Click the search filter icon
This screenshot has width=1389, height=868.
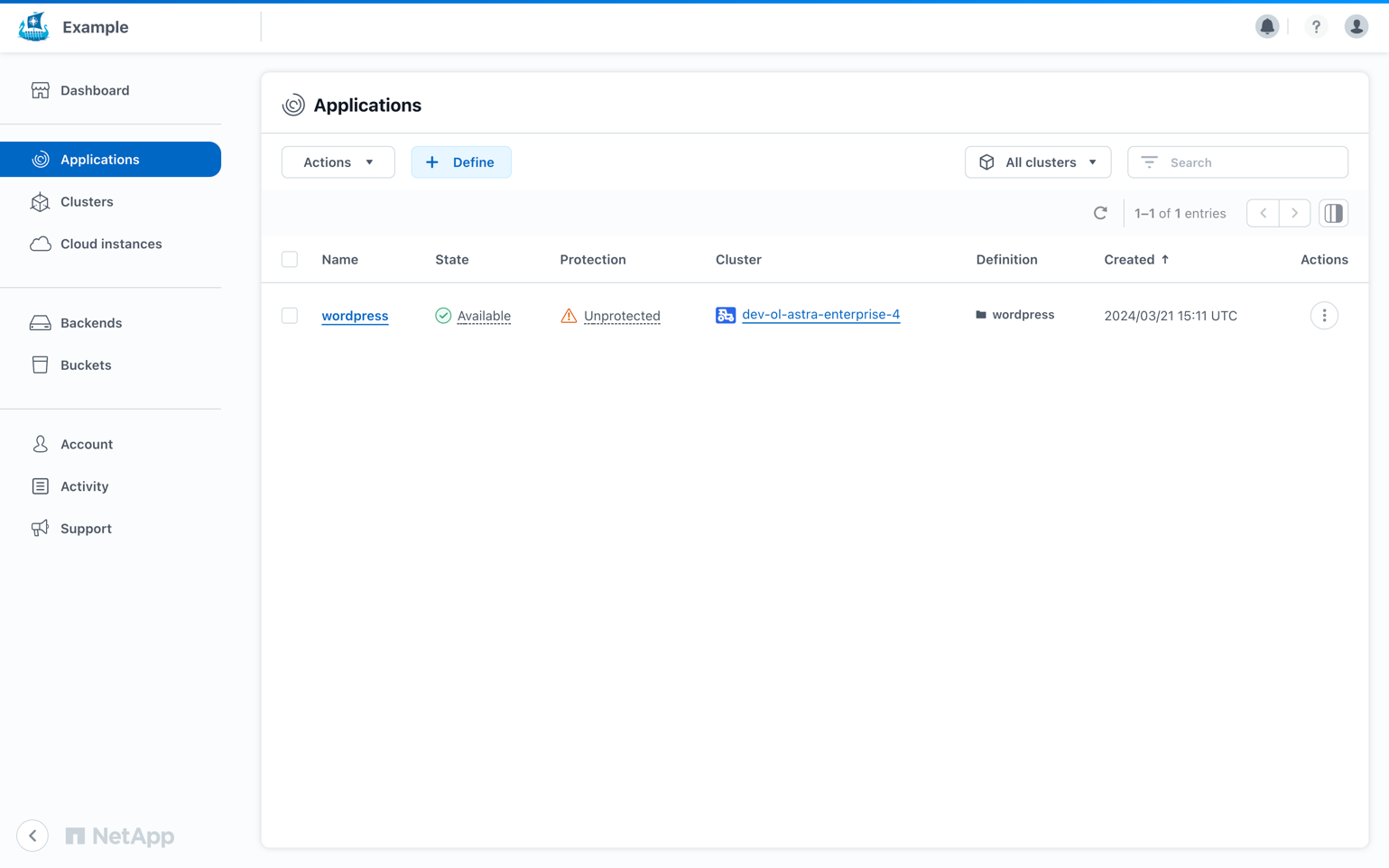[x=1149, y=162]
